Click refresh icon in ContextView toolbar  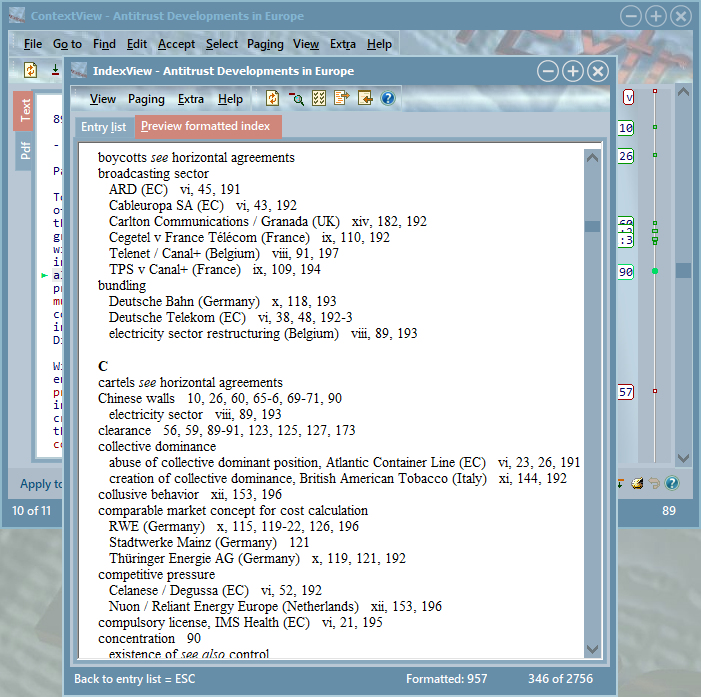(x=30, y=70)
